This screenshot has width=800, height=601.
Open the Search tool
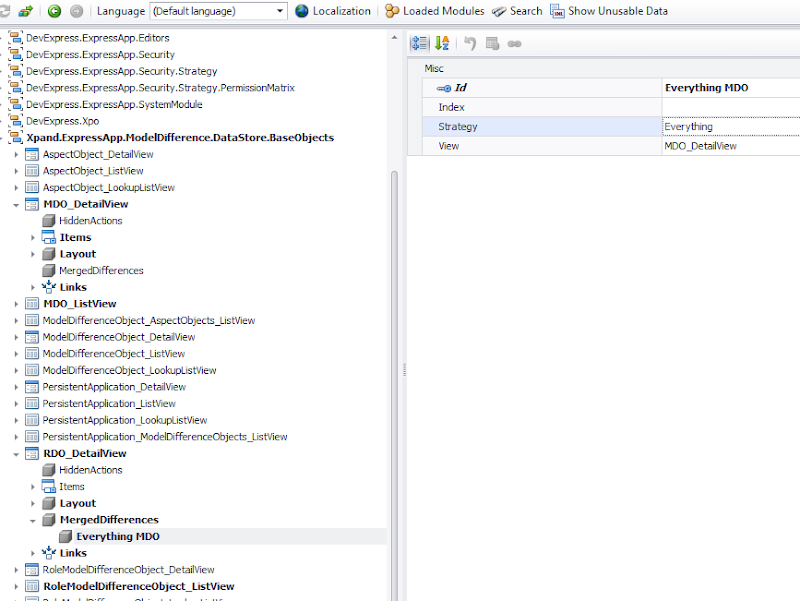517,11
